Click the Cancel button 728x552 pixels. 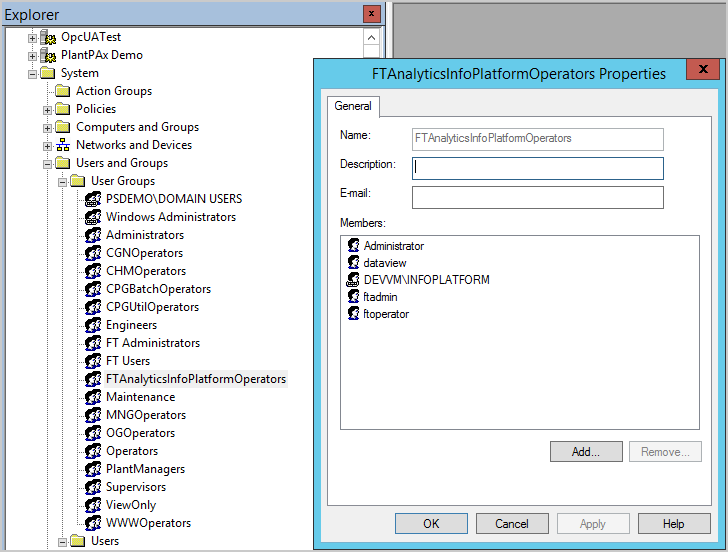(512, 524)
